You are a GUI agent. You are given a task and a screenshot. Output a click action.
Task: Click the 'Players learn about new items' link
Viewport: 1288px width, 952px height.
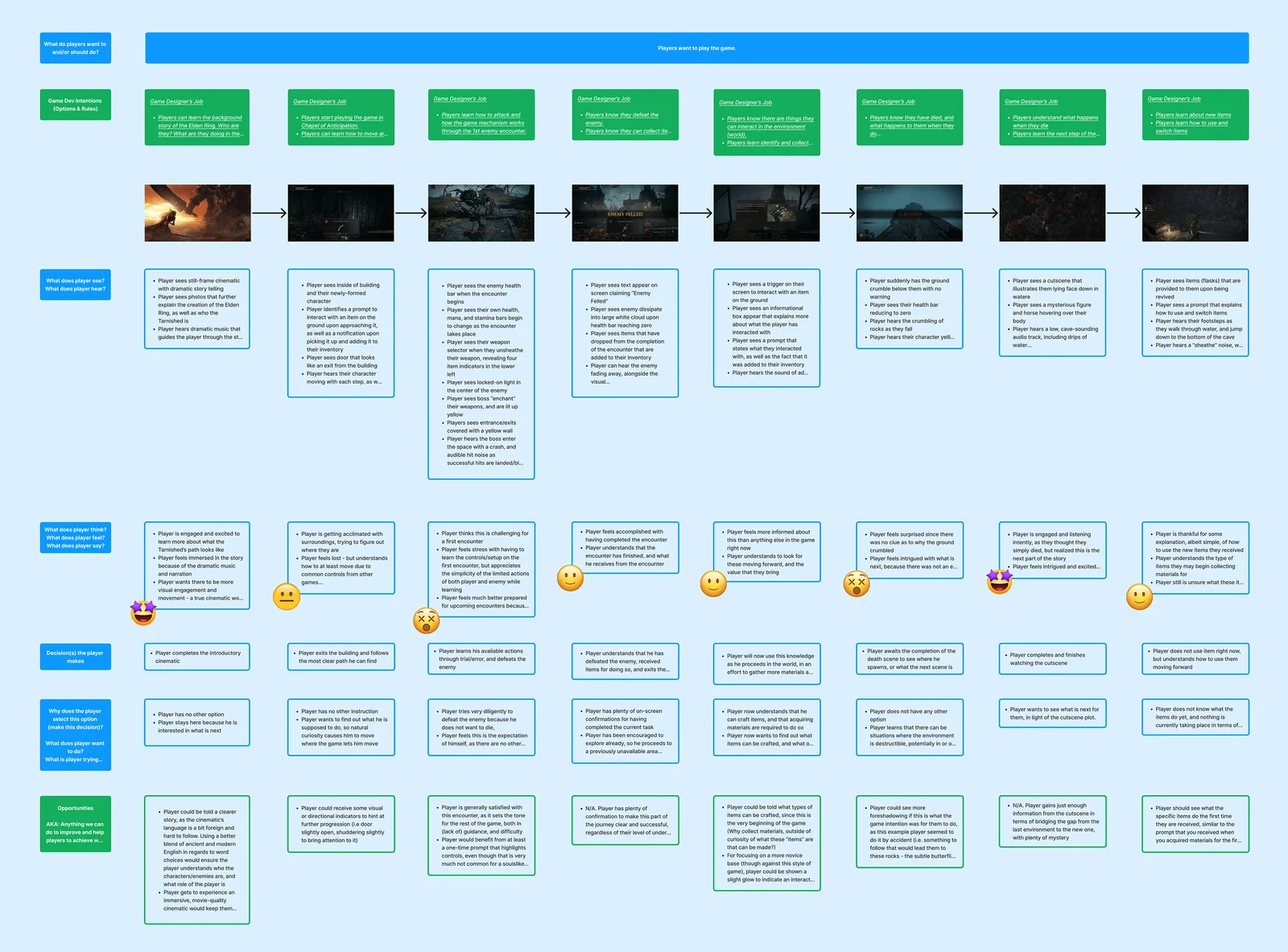[1193, 115]
